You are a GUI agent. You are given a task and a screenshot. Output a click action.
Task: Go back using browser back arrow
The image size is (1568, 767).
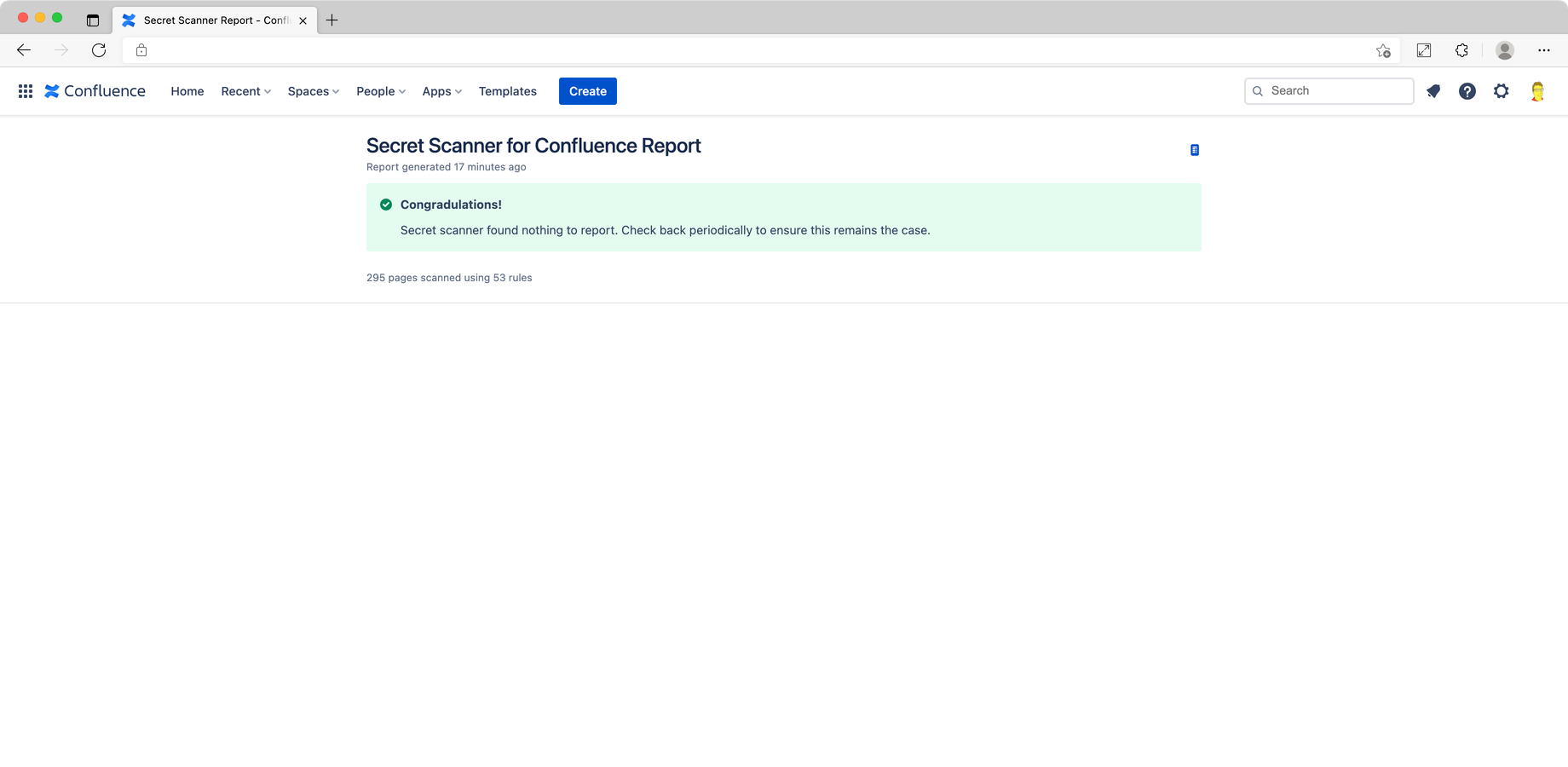pos(24,50)
